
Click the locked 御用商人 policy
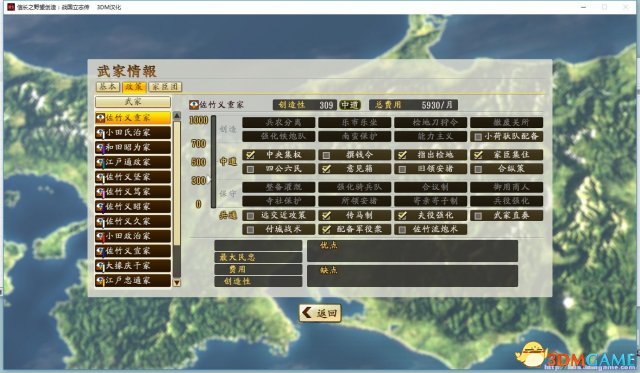click(x=507, y=187)
